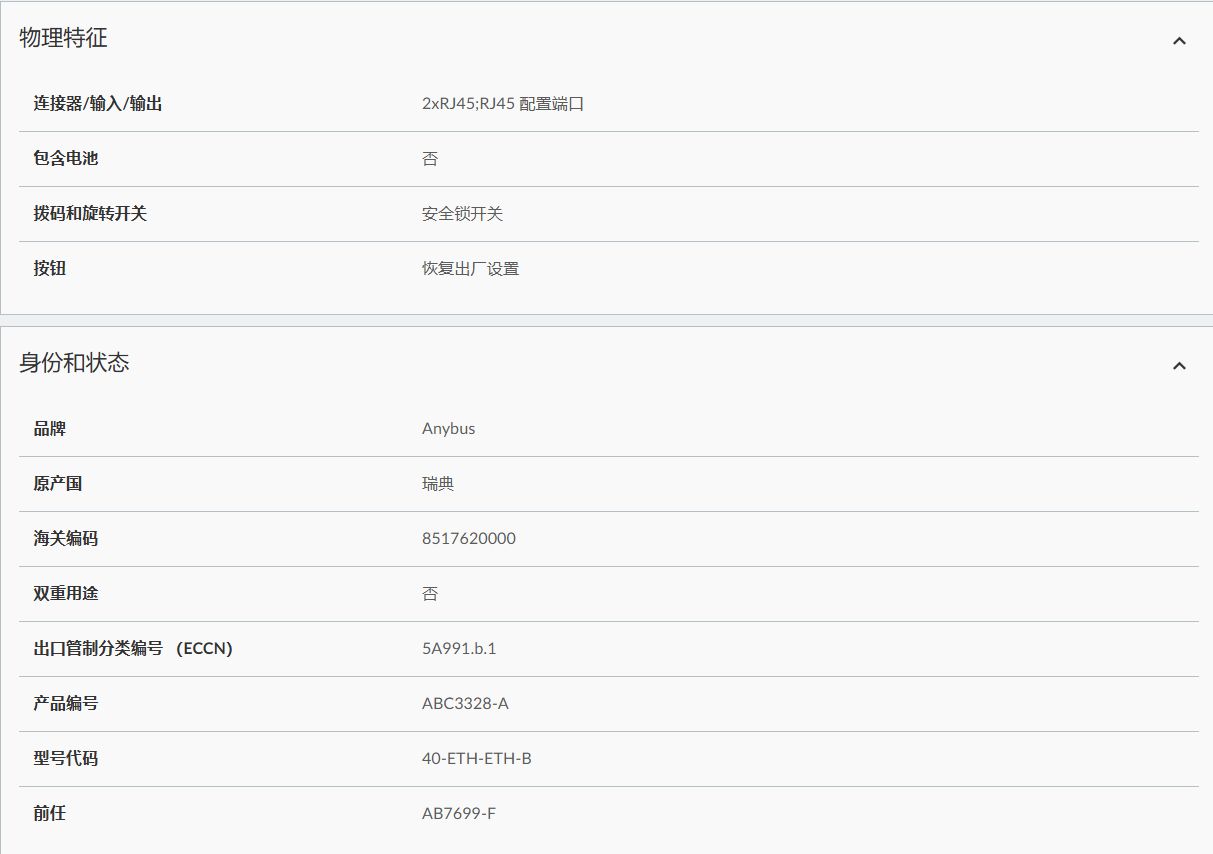The height and width of the screenshot is (854, 1213).
Task: Collapse the 物理特征 section chevron
Action: 1179,41
